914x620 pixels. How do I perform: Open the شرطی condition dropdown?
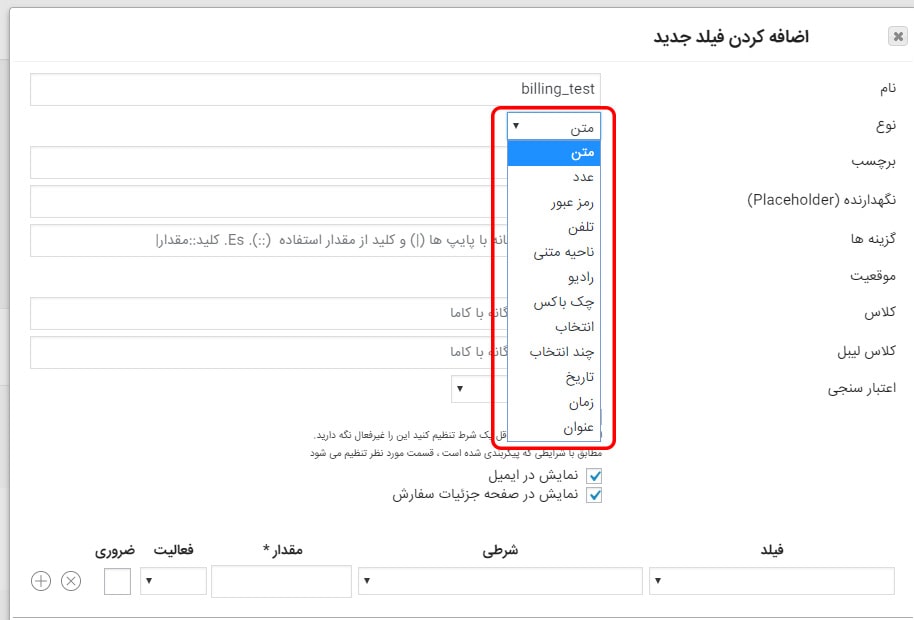(500, 581)
